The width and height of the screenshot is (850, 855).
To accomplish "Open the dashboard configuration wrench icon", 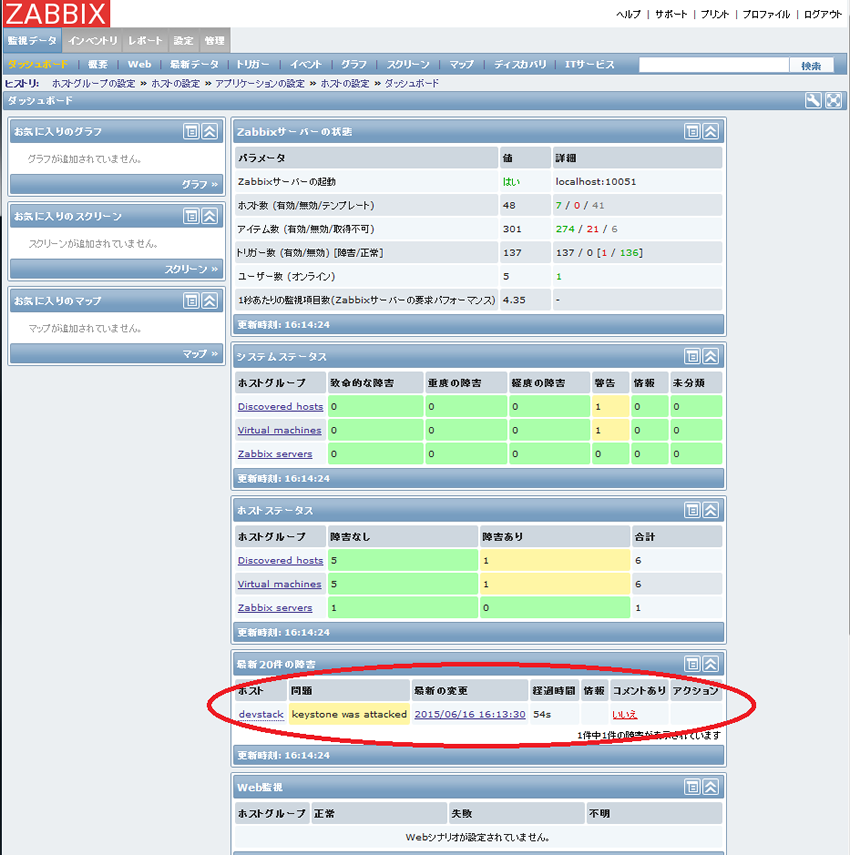I will (x=813, y=100).
